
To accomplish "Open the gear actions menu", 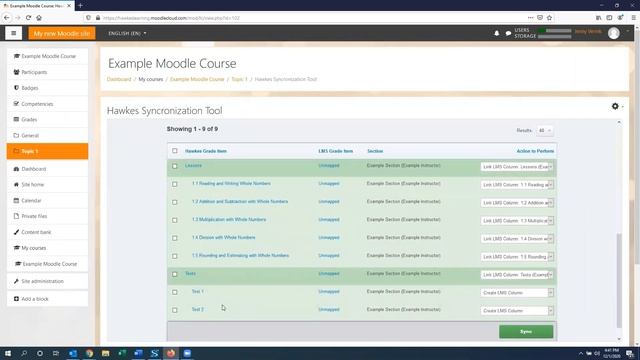I will click(615, 106).
